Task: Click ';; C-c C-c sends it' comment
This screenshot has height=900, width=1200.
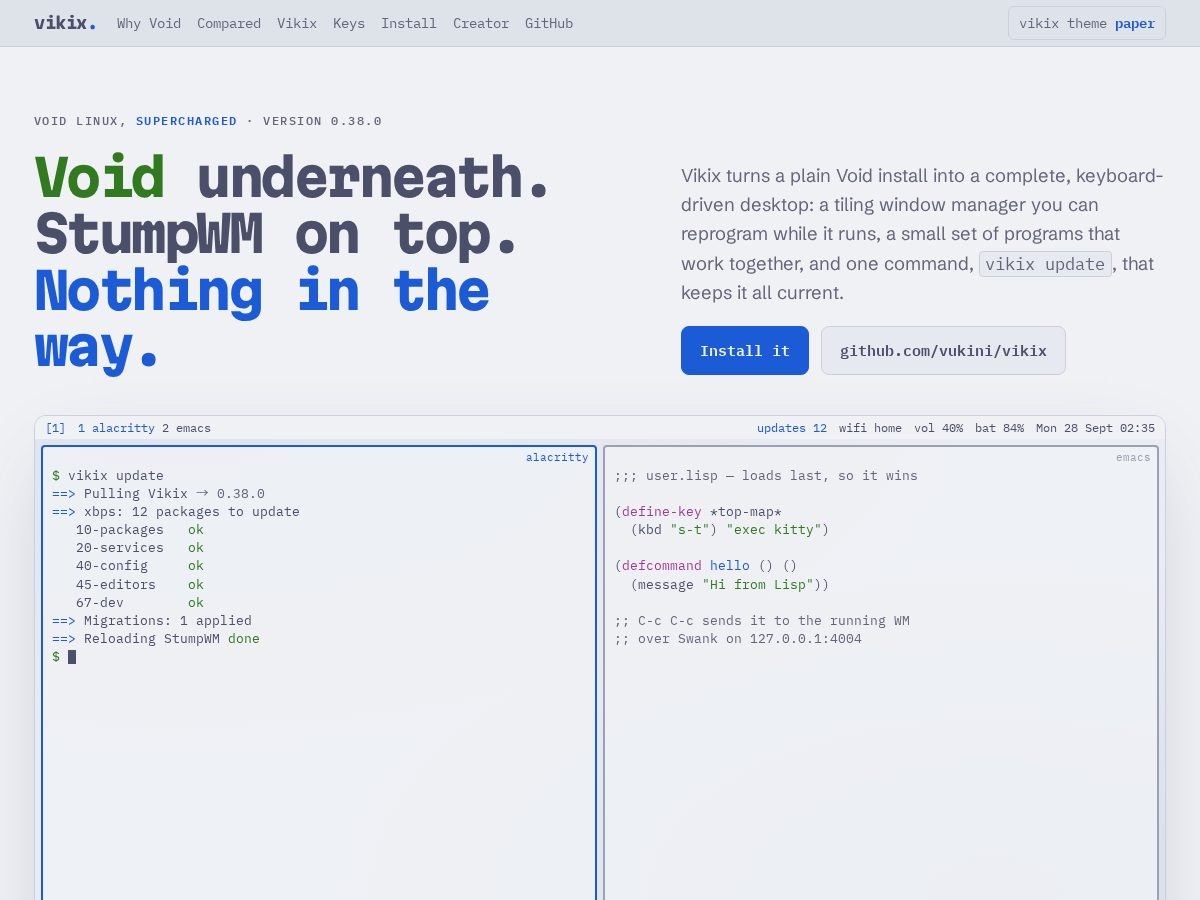Action: click(762, 621)
